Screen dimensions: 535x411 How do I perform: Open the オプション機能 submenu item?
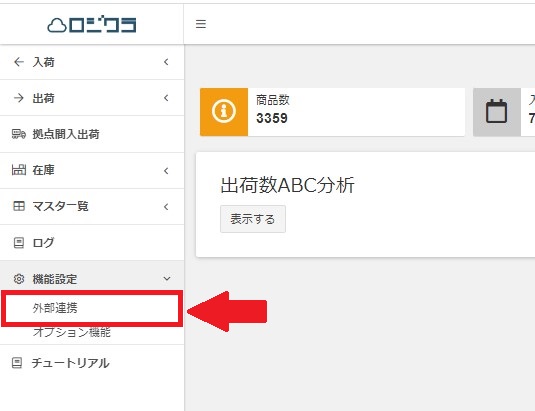pyautogui.click(x=72, y=332)
